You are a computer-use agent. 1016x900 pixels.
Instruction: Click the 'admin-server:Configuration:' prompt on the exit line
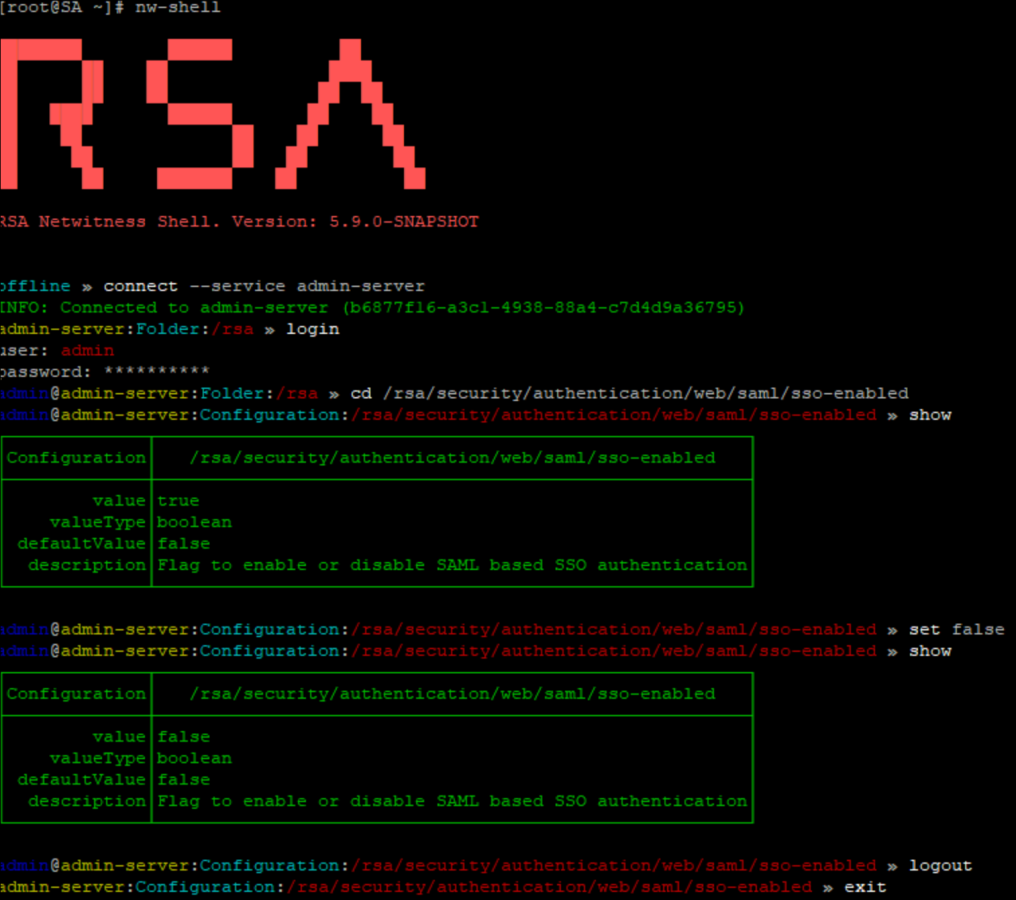click(x=142, y=887)
